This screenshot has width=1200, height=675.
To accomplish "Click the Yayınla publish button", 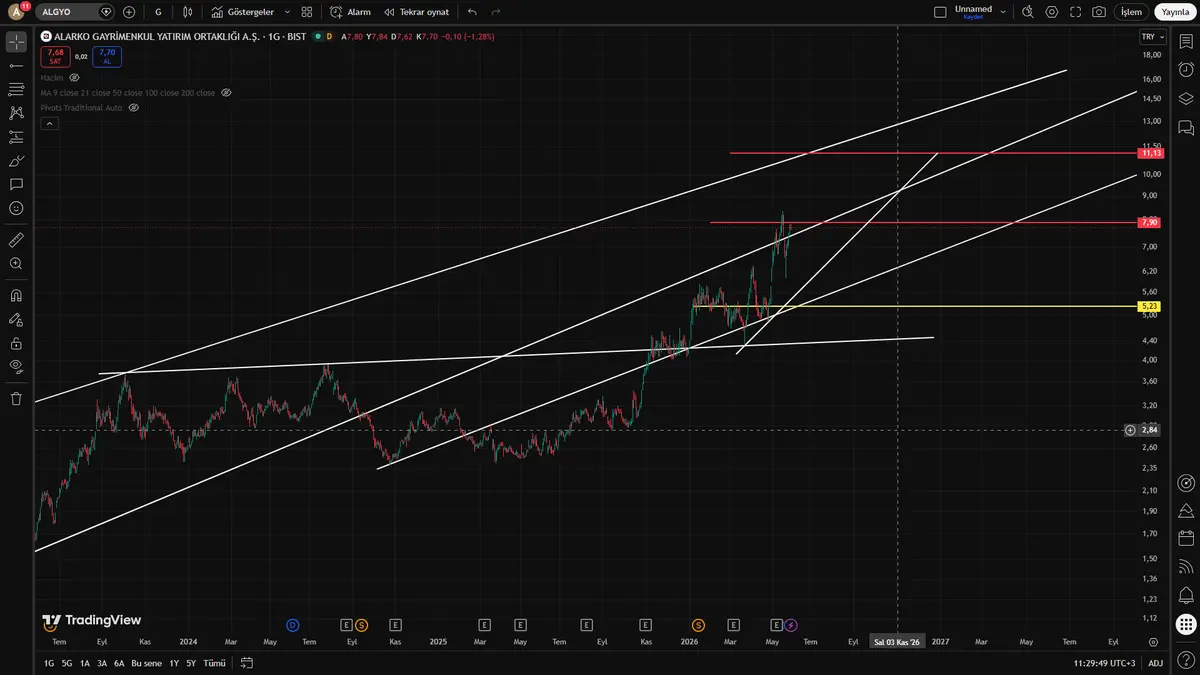I will click(1174, 12).
